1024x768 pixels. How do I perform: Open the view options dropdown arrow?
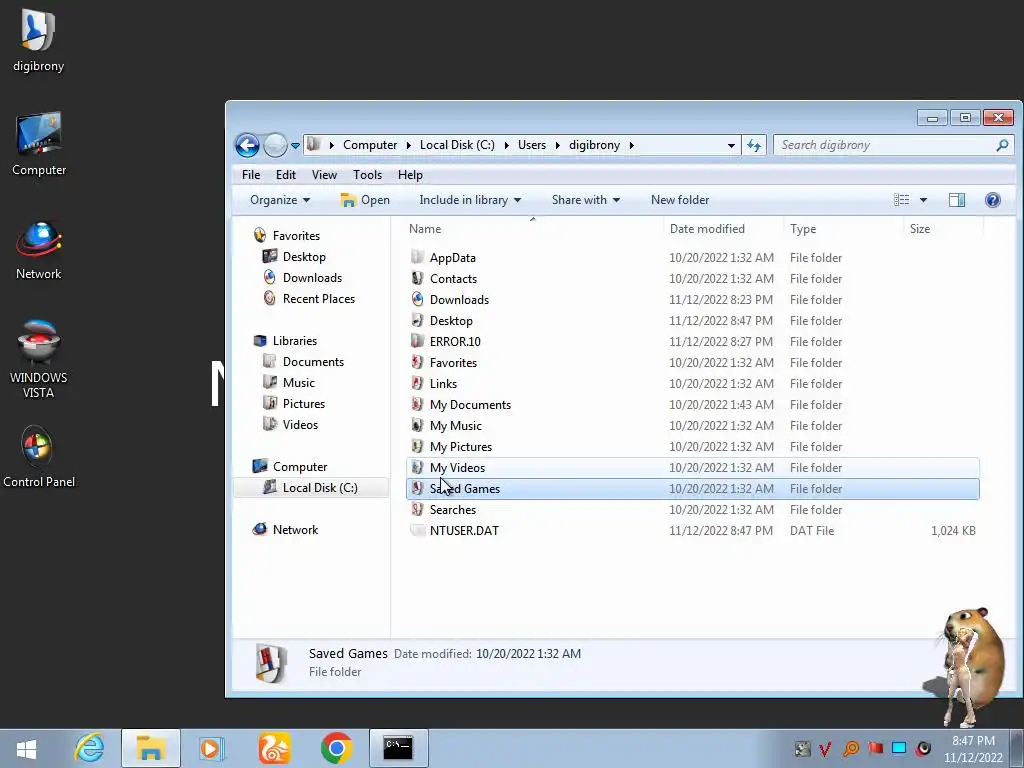(x=923, y=200)
